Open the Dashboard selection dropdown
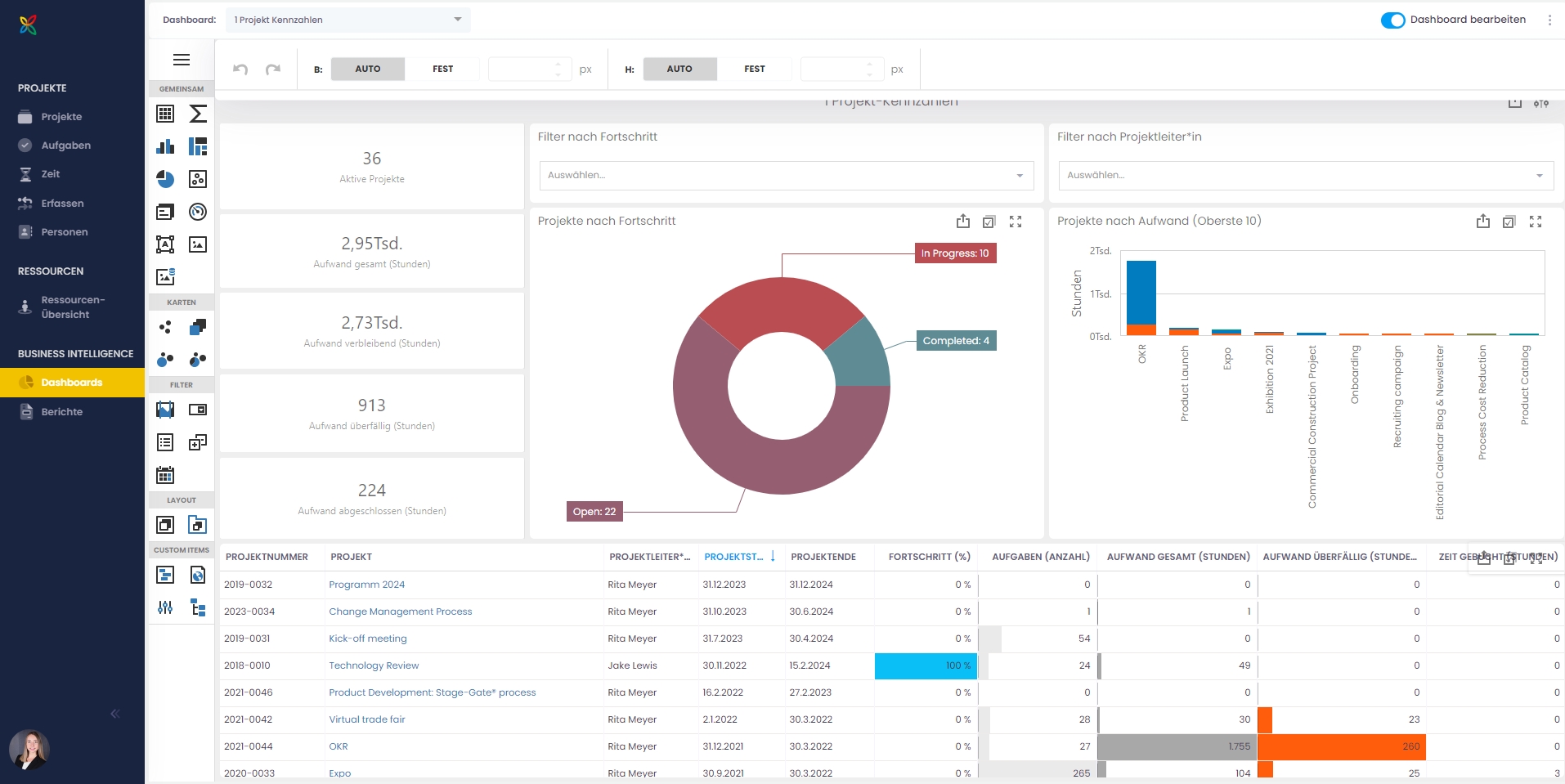This screenshot has width=1565, height=784. point(348,20)
